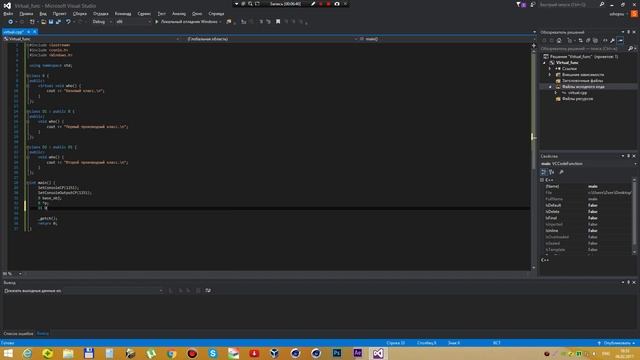Click the editor split-window handle
The width and height of the screenshot is (640, 360).
click(533, 45)
